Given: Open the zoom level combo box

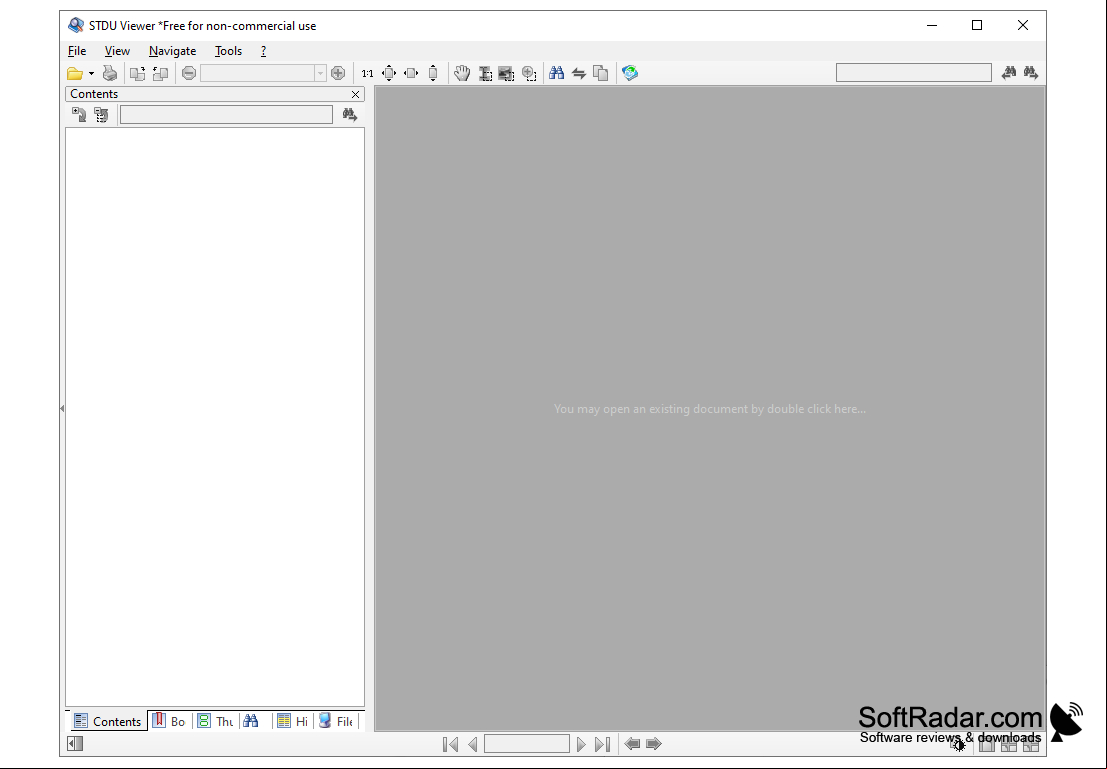Looking at the screenshot, I should pyautogui.click(x=263, y=73).
